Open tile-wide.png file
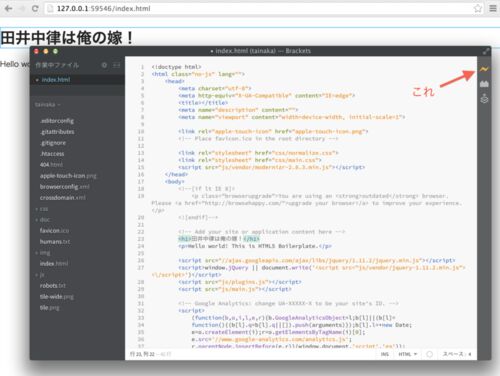The width and height of the screenshot is (500, 376). [57, 297]
